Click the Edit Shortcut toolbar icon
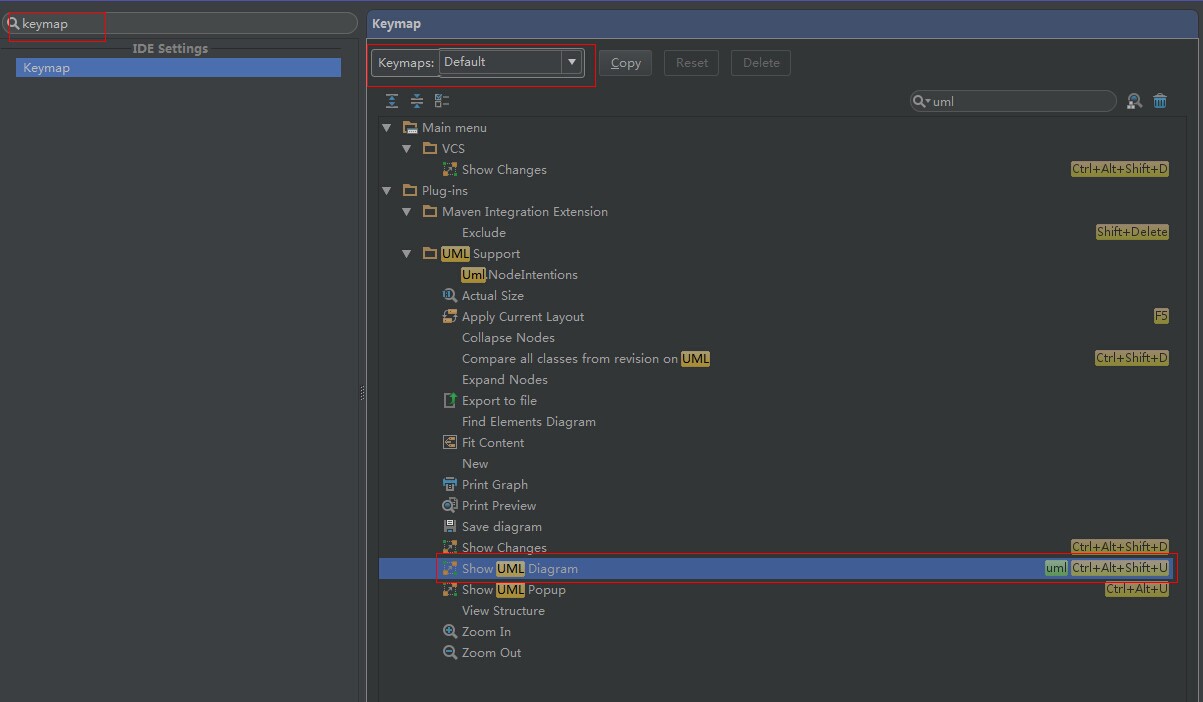The image size is (1203, 702). (442, 101)
